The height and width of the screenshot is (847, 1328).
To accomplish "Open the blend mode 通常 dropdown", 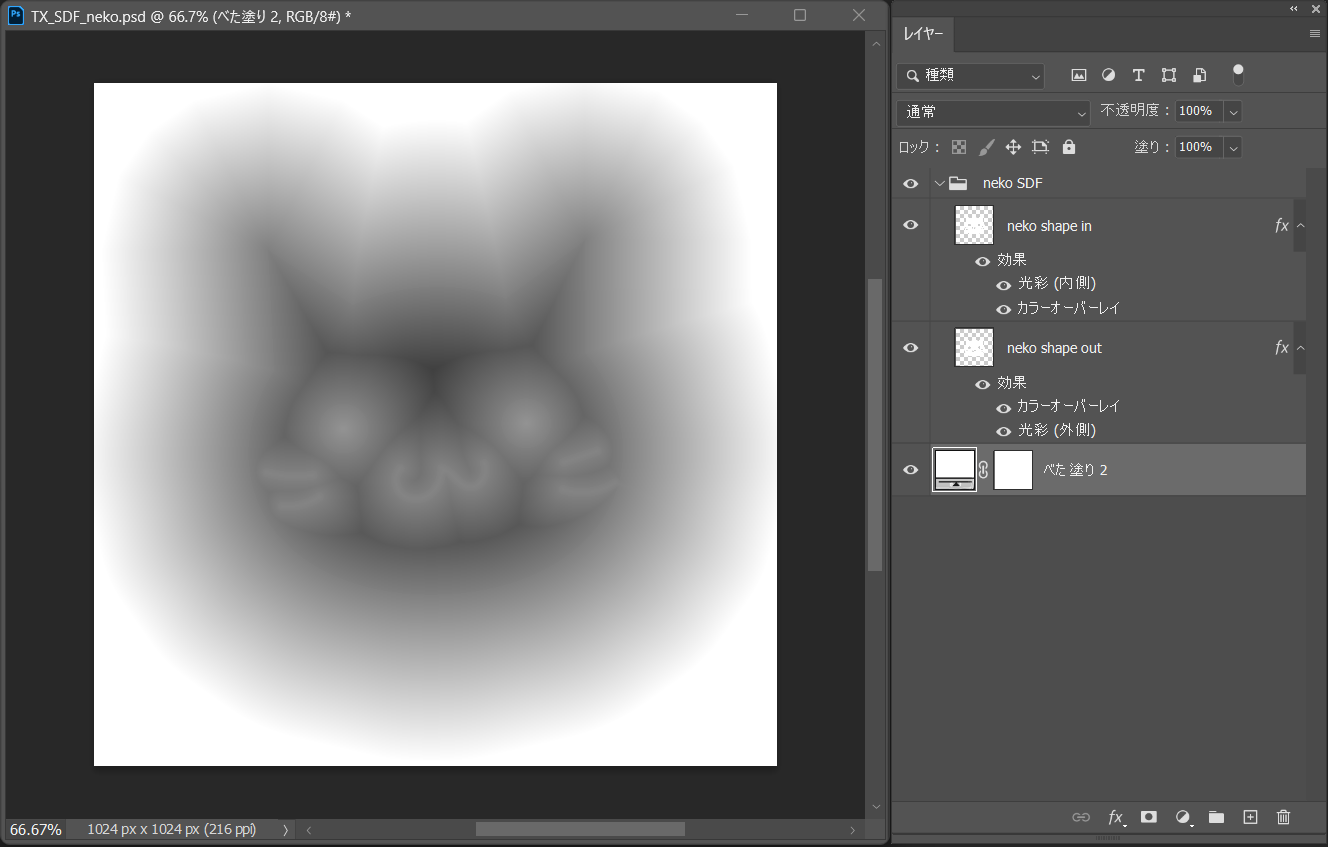I will [993, 112].
